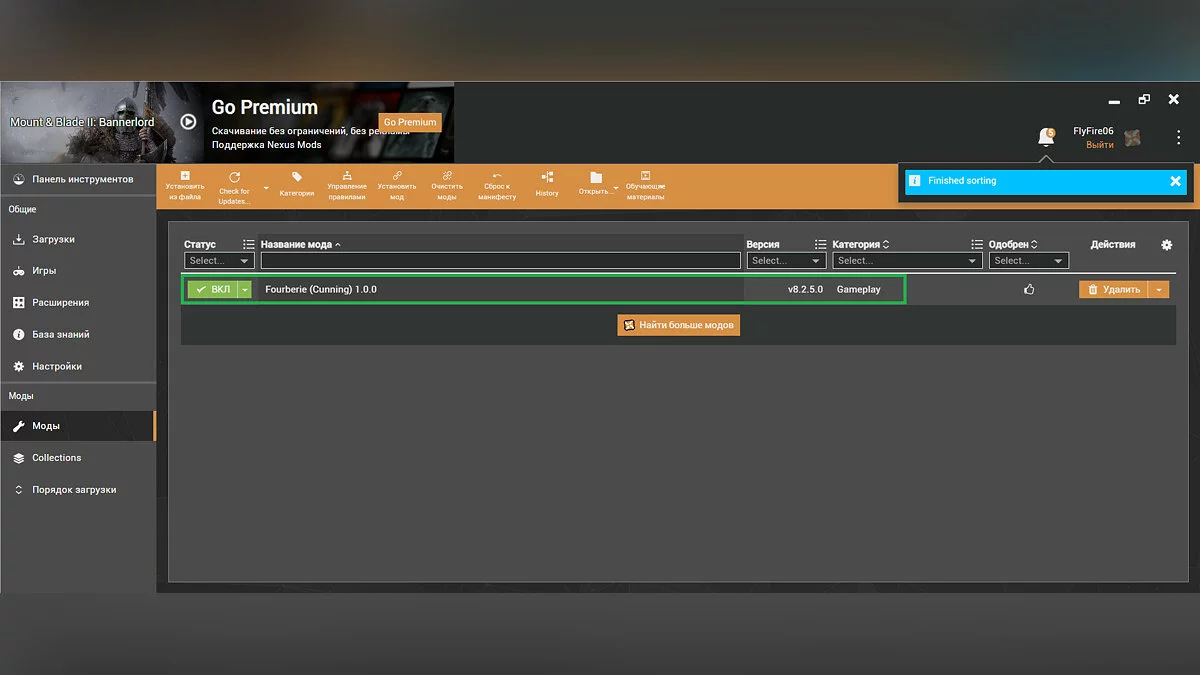Click Выйти logout link

(x=1100, y=145)
